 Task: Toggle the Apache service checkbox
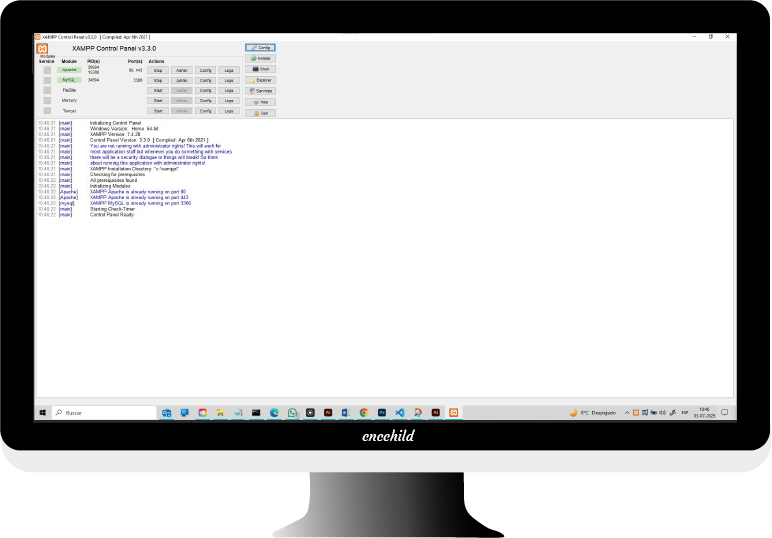47,70
